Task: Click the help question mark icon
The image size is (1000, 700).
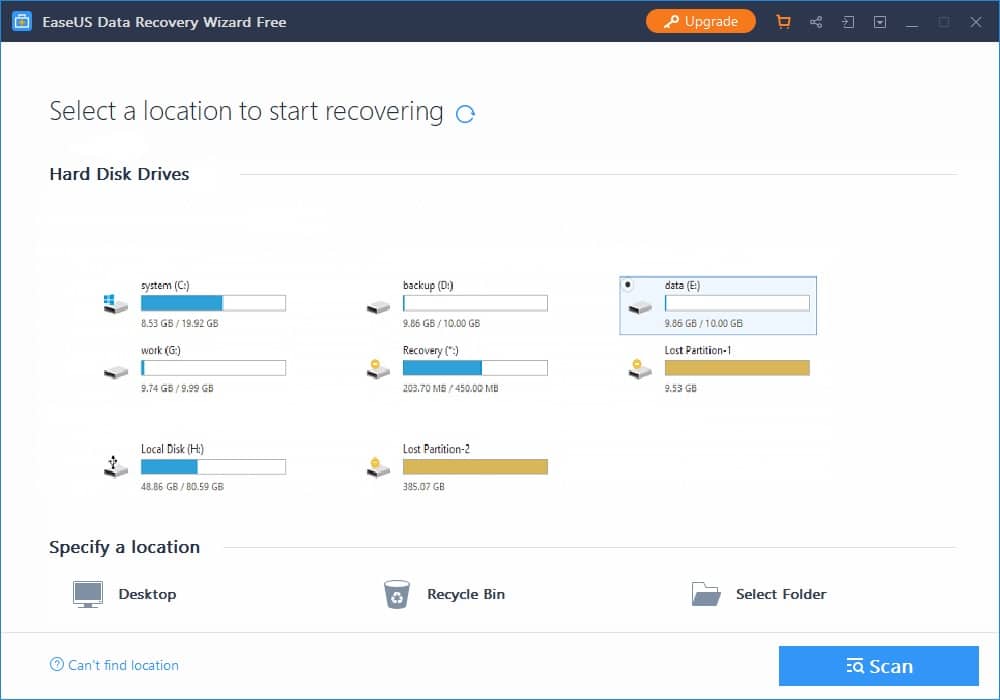Action: pos(57,664)
